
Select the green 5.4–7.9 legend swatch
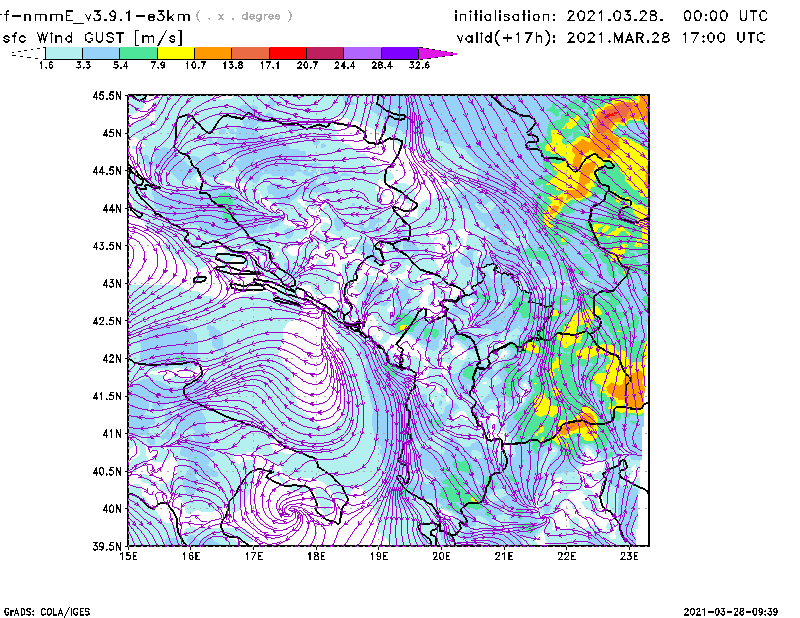pos(138,53)
